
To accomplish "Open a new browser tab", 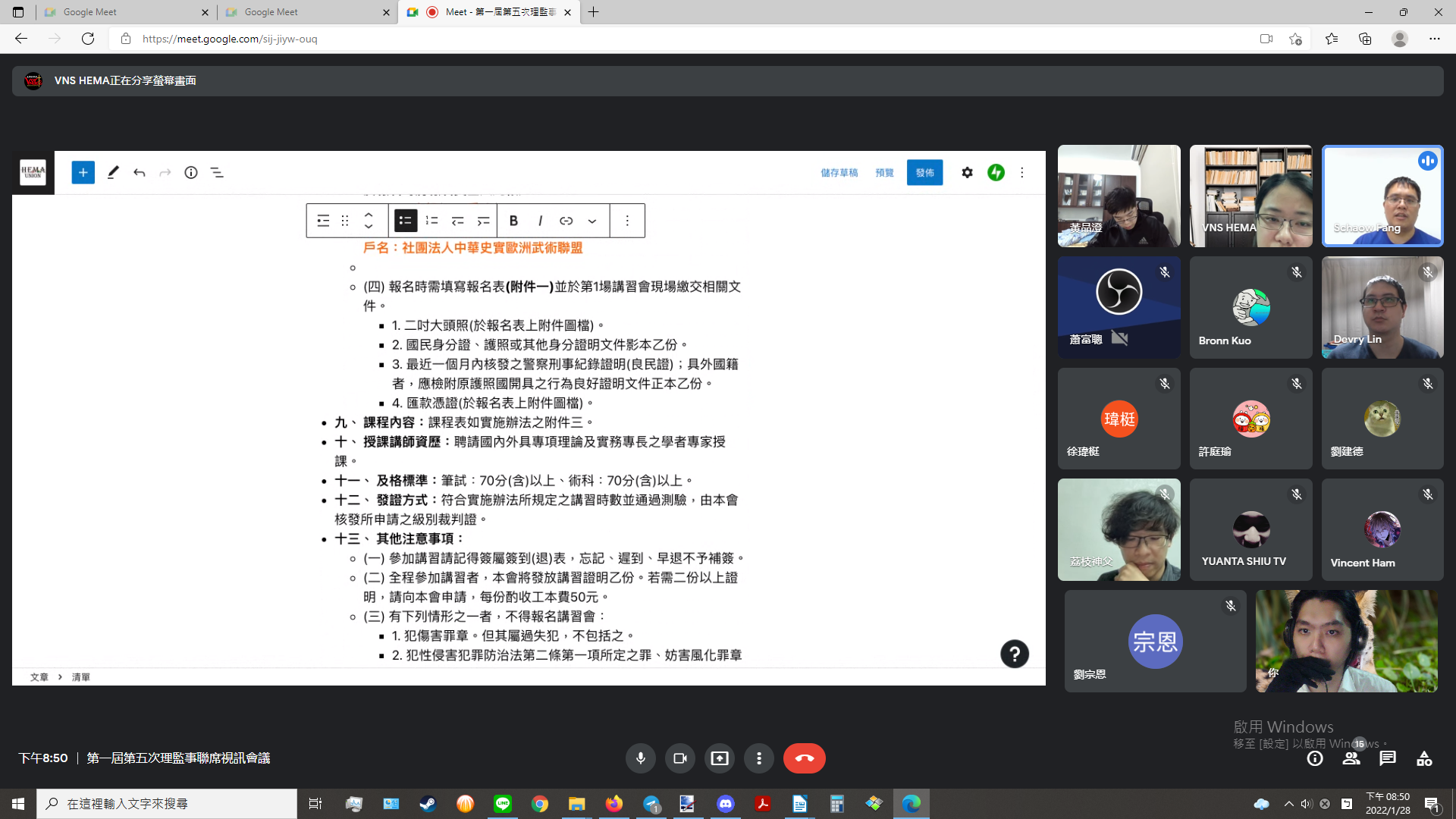I will [x=593, y=12].
